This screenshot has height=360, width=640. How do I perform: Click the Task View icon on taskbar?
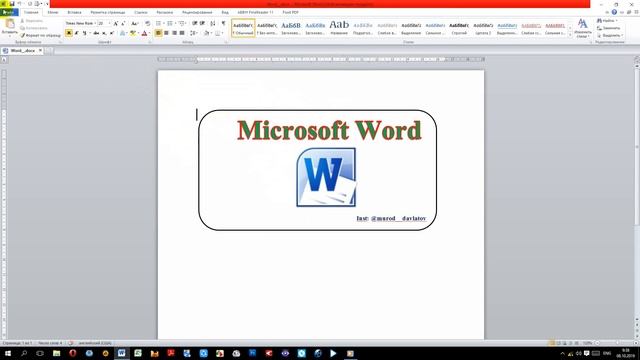tap(40, 353)
